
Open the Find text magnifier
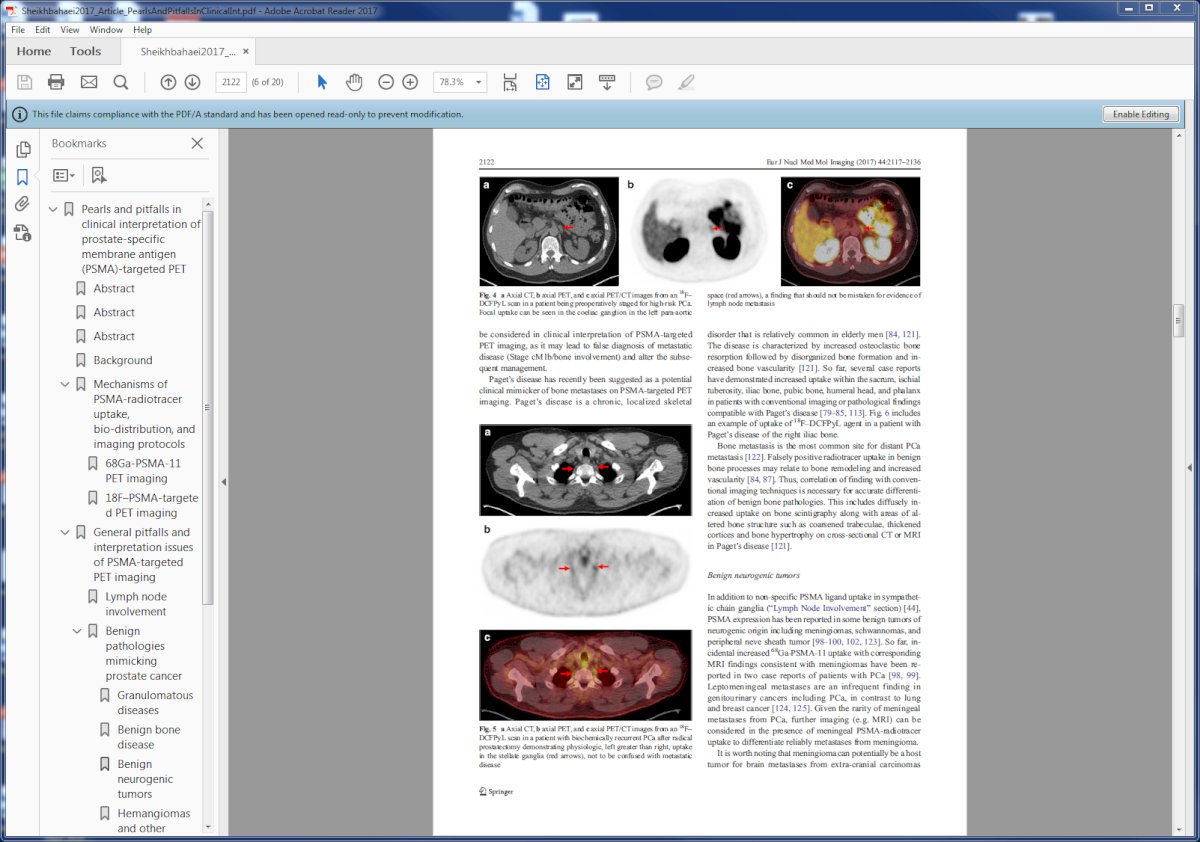click(x=121, y=82)
